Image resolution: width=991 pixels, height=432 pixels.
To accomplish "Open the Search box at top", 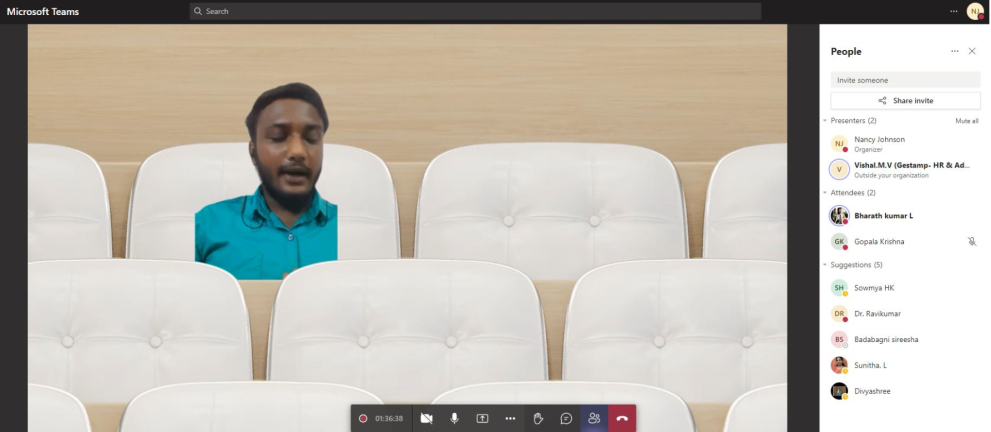I will pyautogui.click(x=475, y=11).
